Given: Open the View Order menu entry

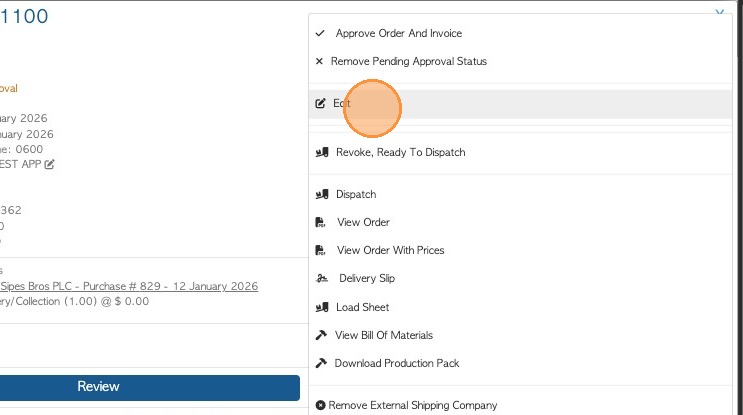Looking at the screenshot, I should [x=363, y=222].
